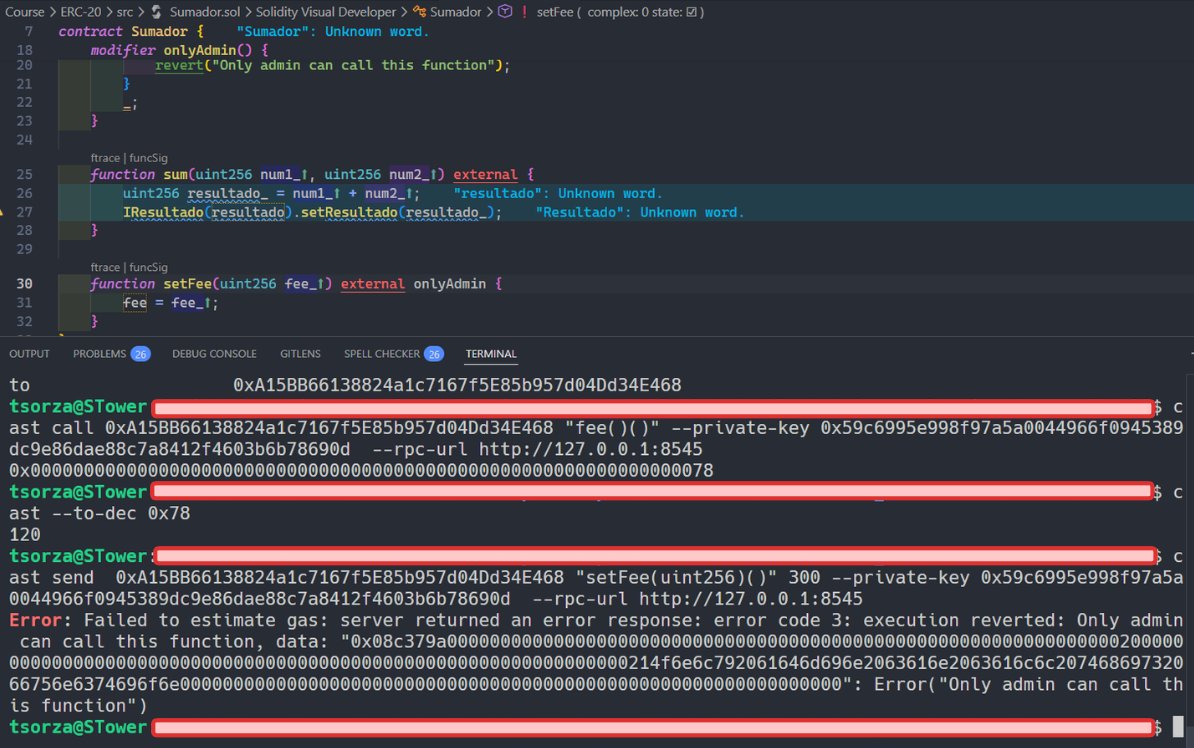The image size is (1194, 748).
Task: Select Solidity Visual Developer breadcrumb
Action: click(326, 11)
